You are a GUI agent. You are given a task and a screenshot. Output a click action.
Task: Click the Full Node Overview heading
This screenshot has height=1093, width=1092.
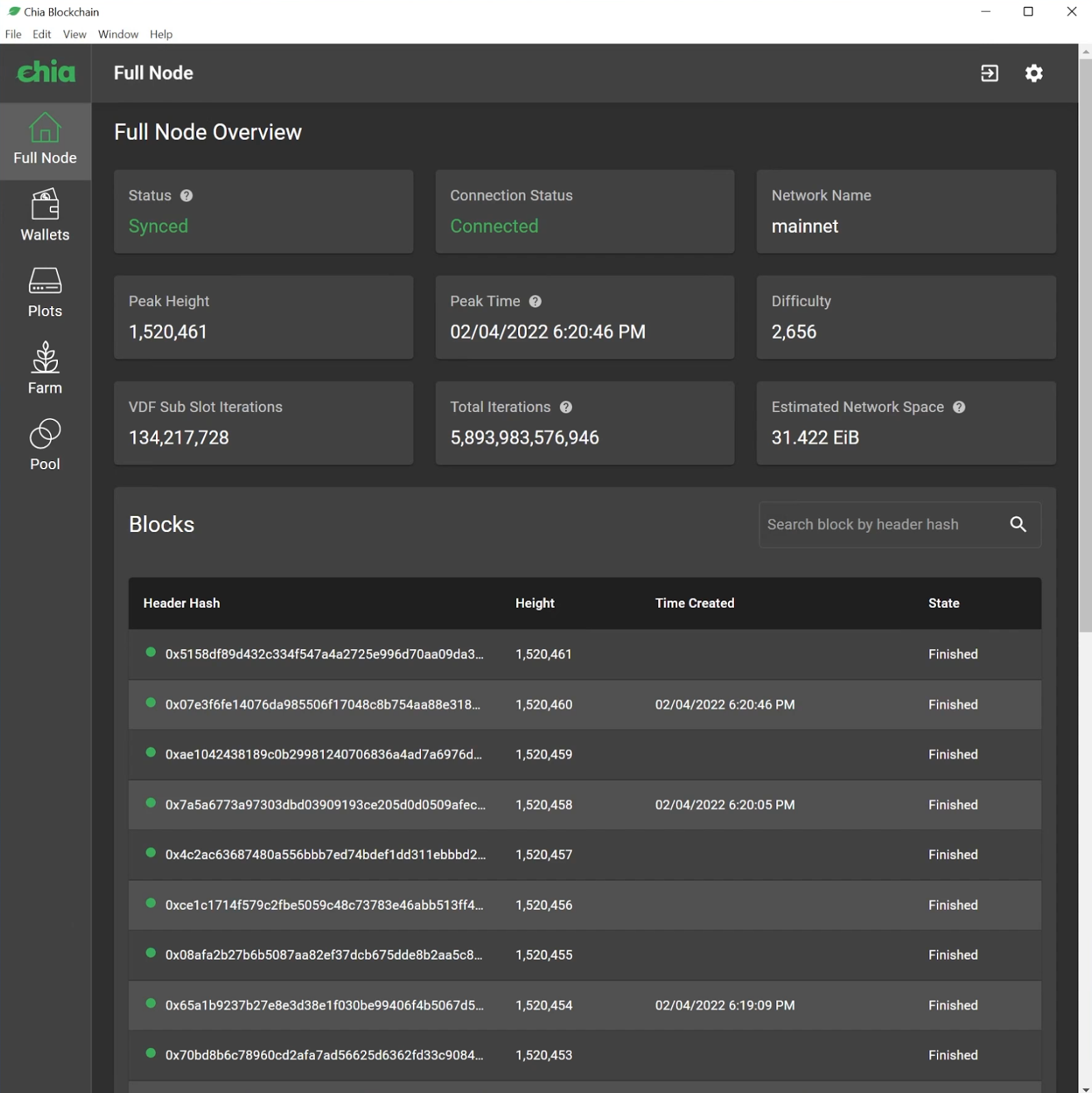tap(208, 132)
